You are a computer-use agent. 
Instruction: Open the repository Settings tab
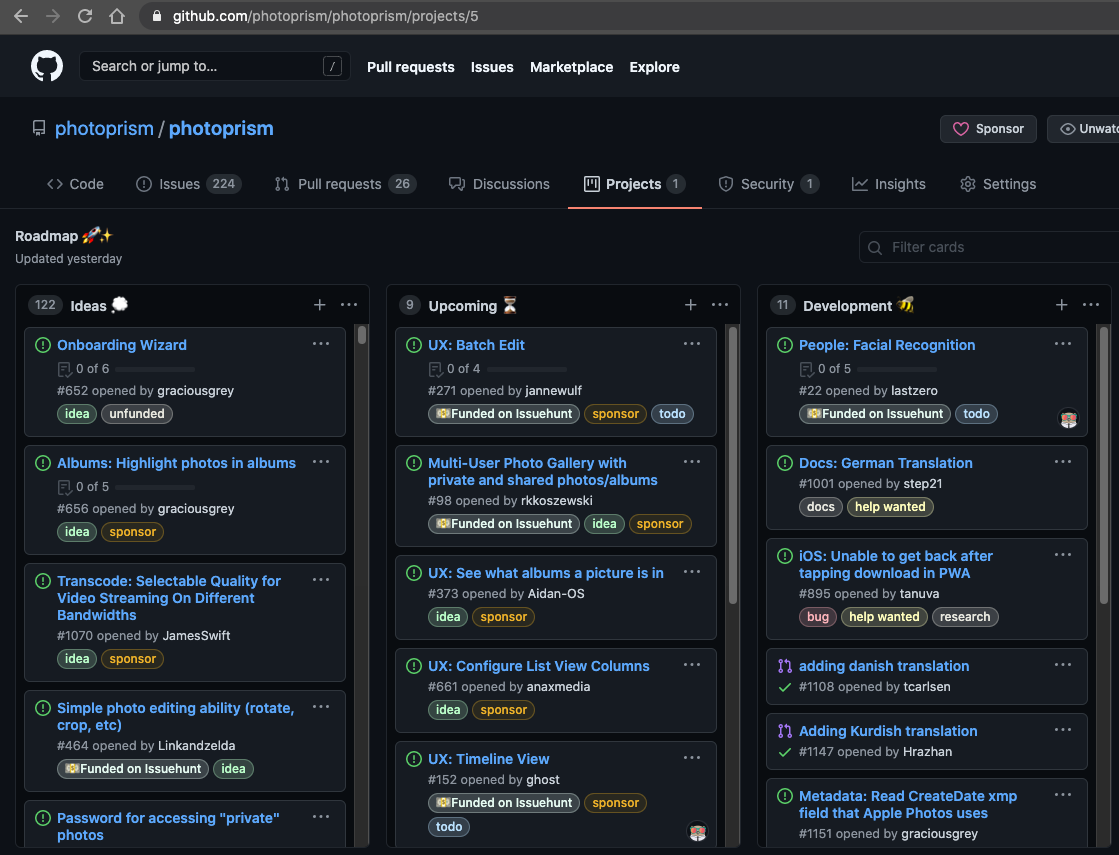[x=998, y=184]
